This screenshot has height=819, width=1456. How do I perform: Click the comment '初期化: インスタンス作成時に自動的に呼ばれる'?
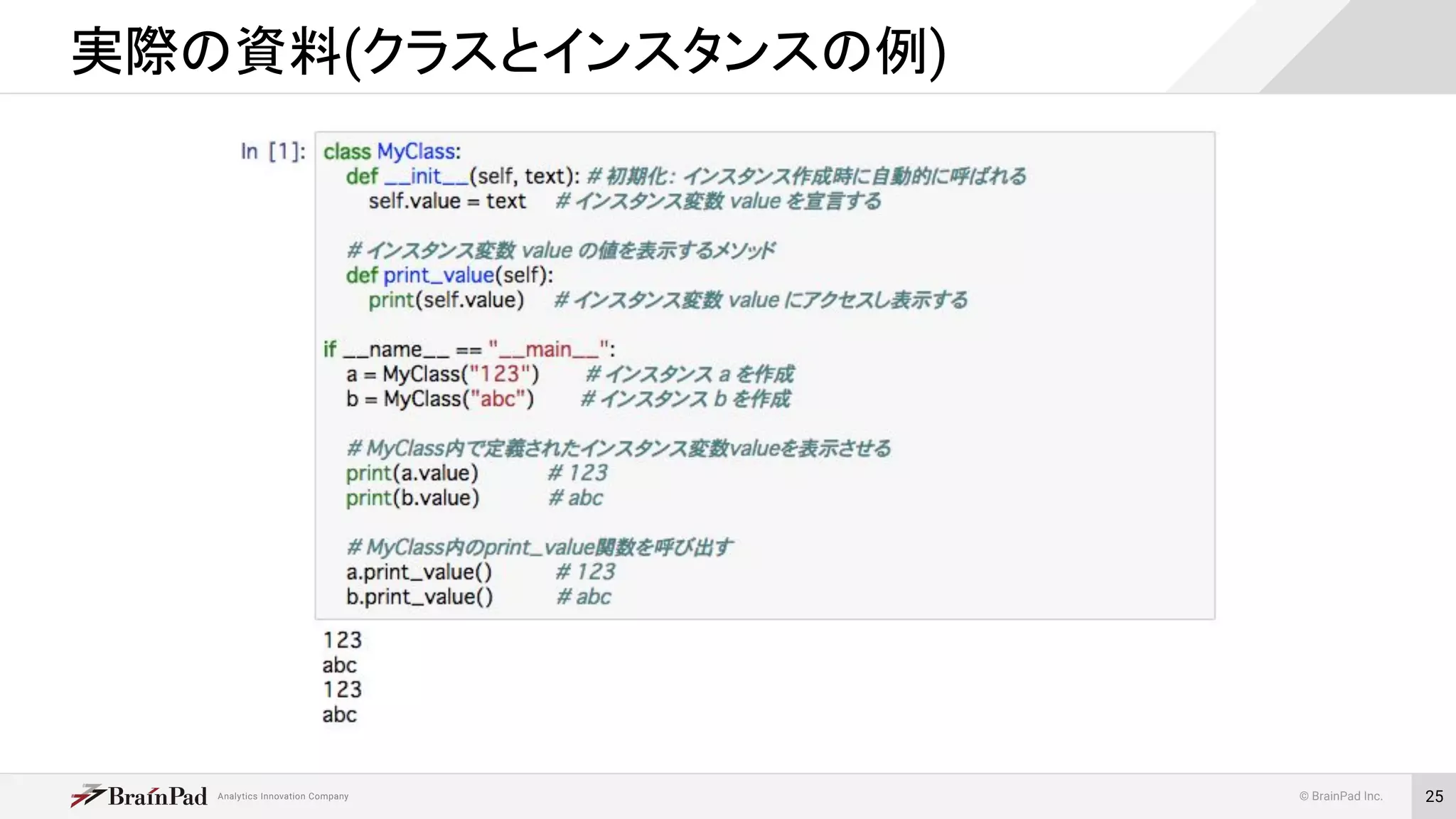click(807, 176)
